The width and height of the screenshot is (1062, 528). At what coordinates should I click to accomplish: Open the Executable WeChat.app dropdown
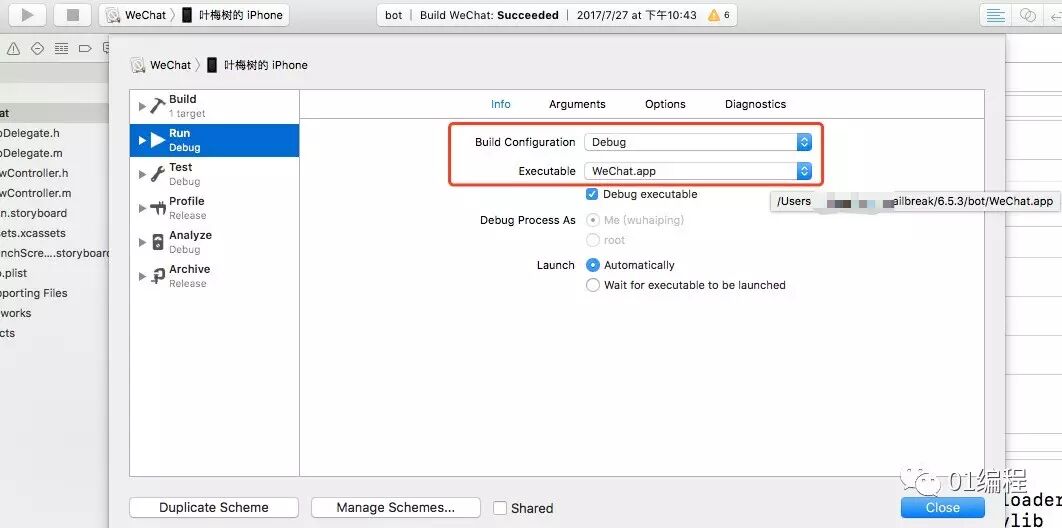click(698, 171)
